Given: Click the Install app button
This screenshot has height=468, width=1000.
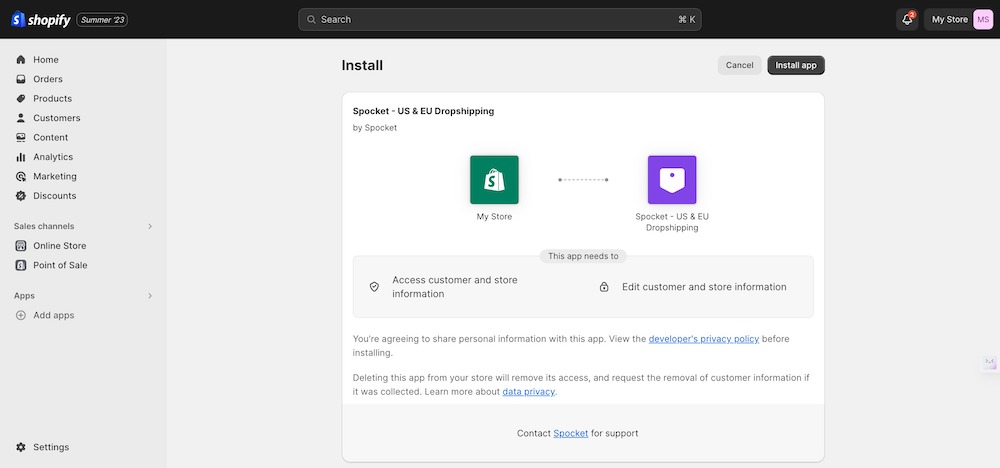Looking at the screenshot, I should point(796,65).
